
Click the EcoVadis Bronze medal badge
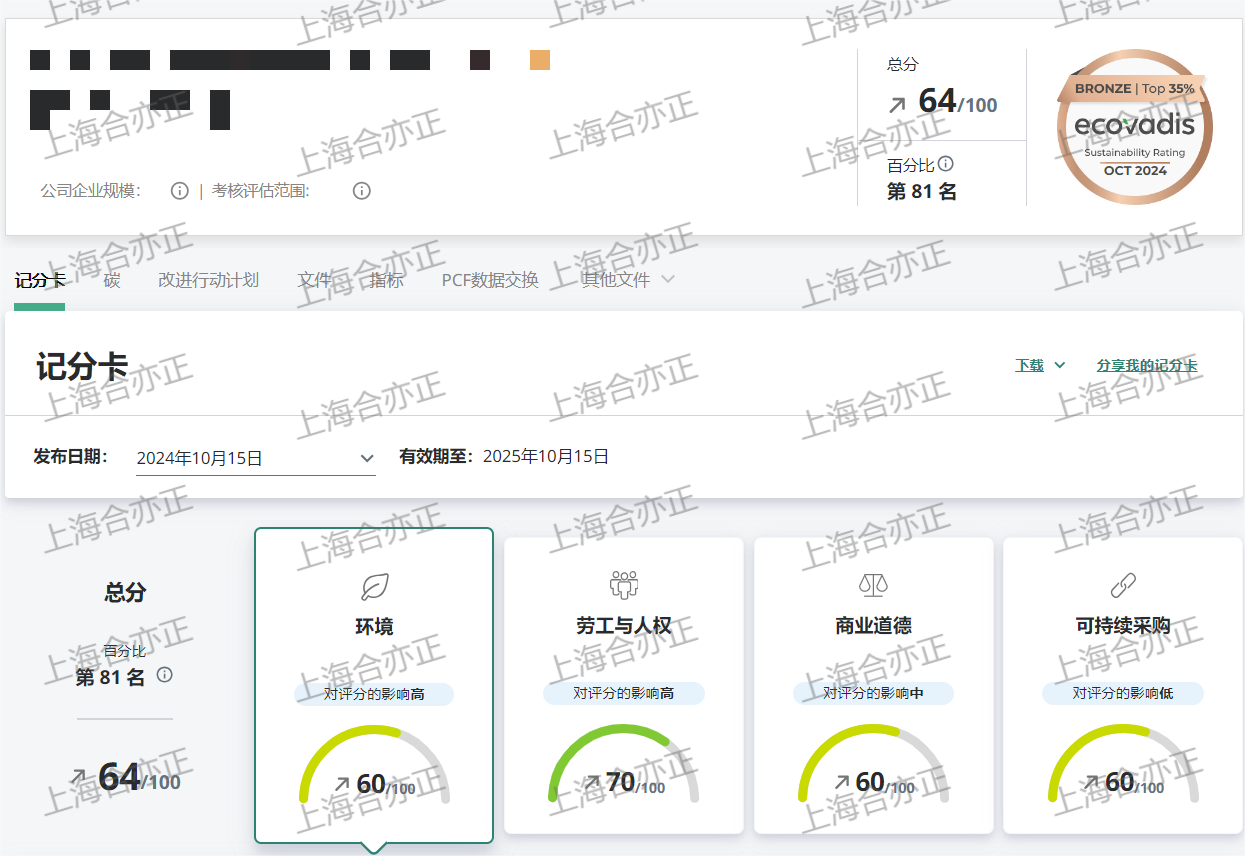[1134, 127]
